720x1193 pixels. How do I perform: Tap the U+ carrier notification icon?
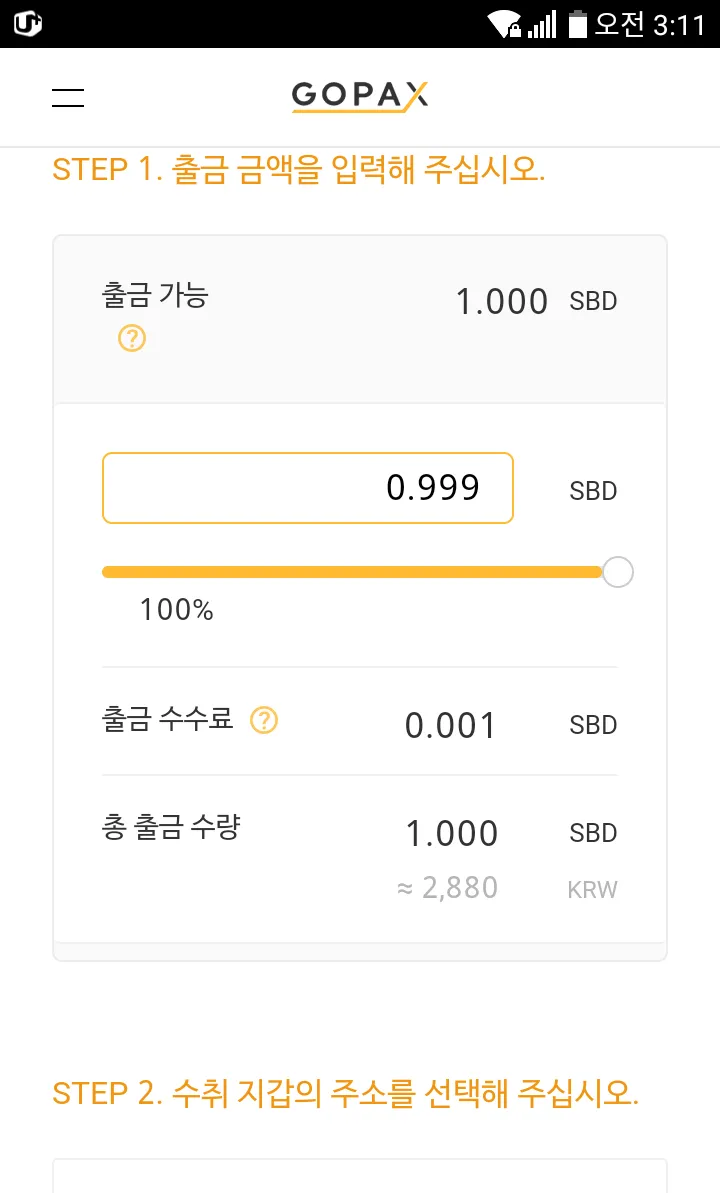tap(27, 24)
